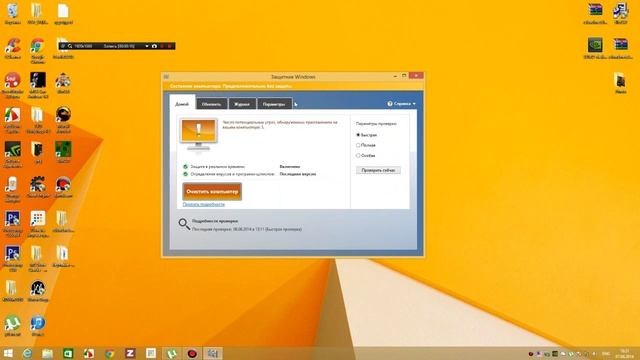Screen dimensions: 640x360
Task: Open File Explorer from the taskbar
Action: [47, 353]
